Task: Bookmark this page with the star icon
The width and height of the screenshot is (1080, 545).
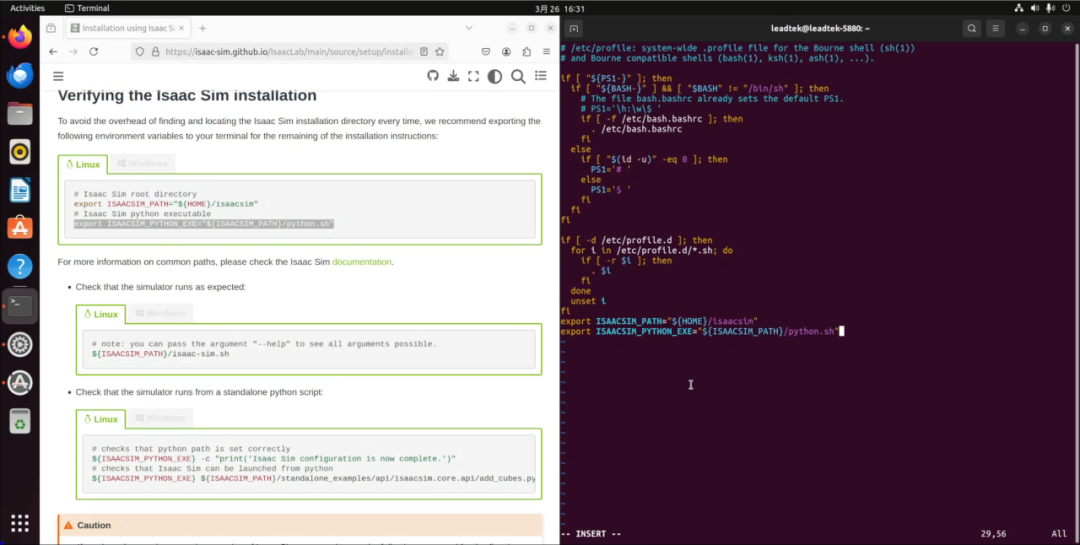Action: pos(439,52)
